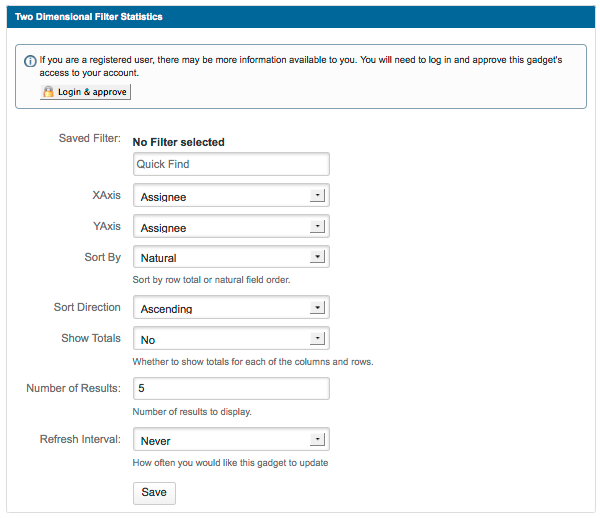Click the Quick Find filter search field

coord(231,164)
